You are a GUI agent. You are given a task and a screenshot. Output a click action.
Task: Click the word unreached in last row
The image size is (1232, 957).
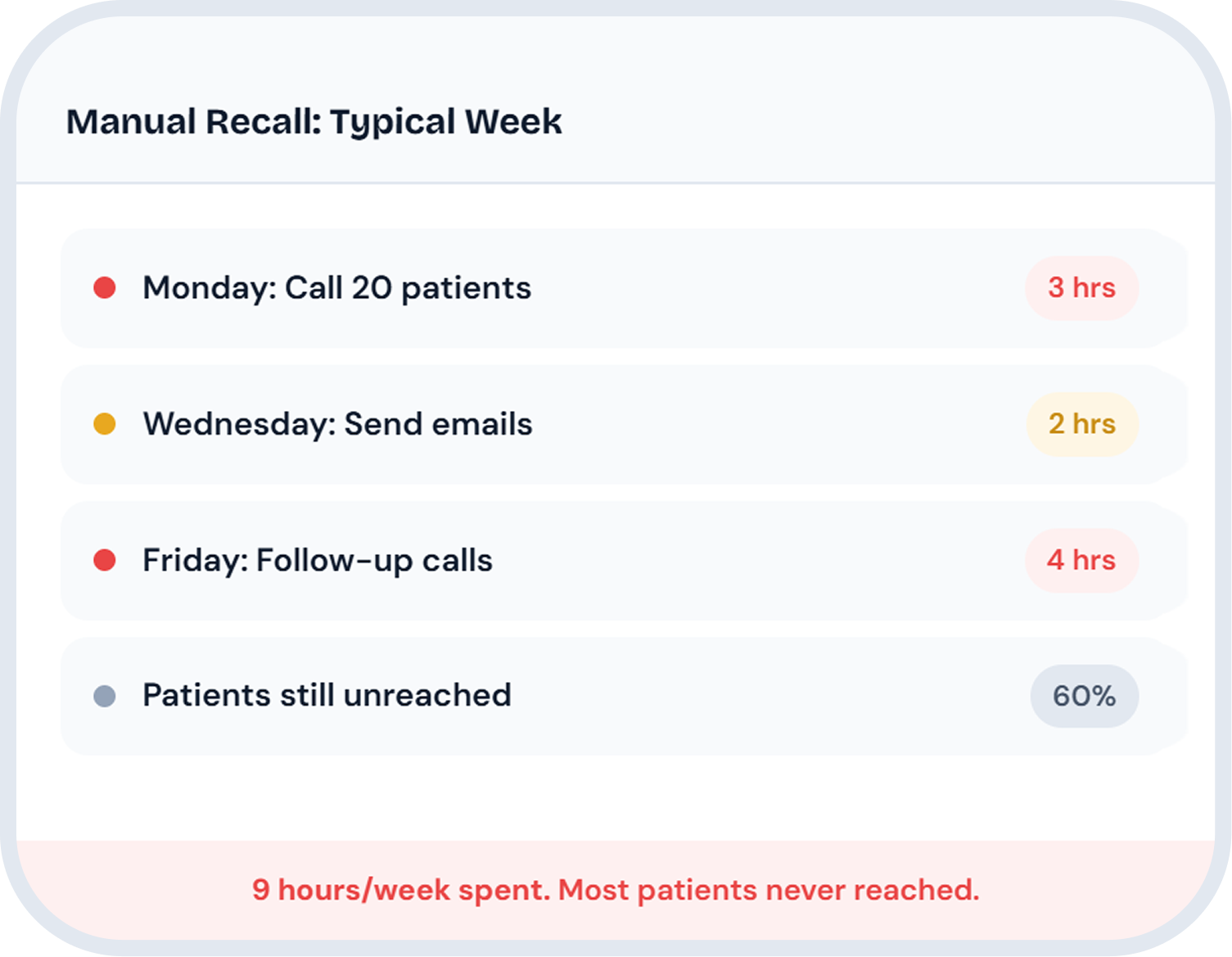[427, 696]
